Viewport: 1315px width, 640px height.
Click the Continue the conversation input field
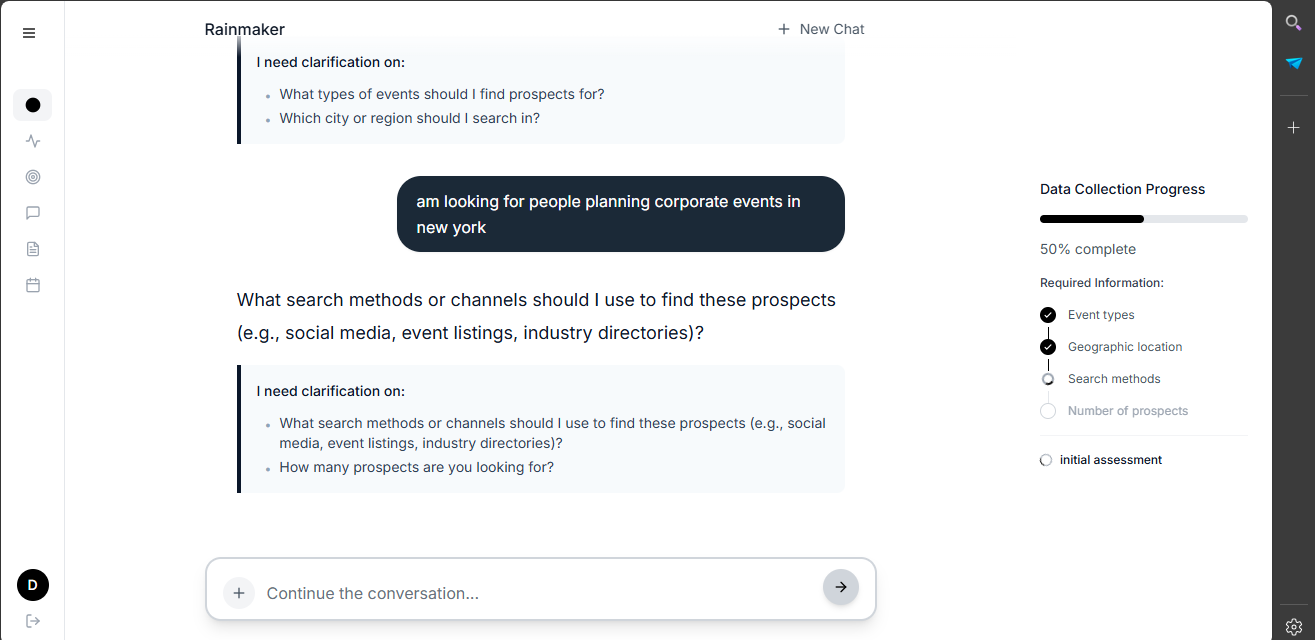point(538,593)
